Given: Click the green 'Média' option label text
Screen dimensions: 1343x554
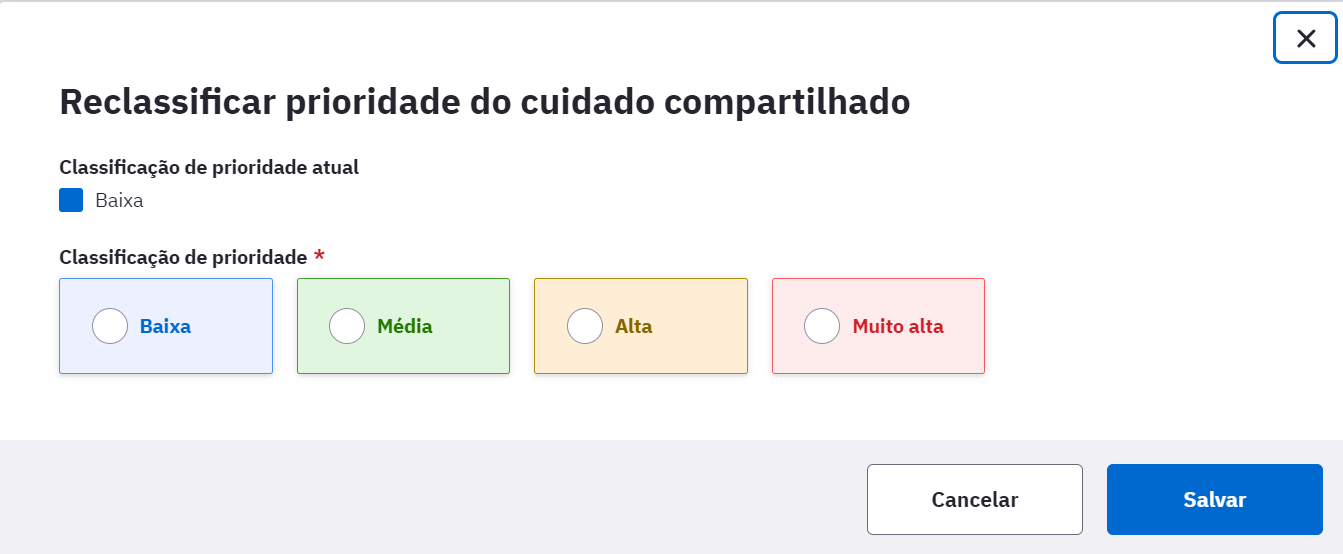Looking at the screenshot, I should [x=405, y=326].
